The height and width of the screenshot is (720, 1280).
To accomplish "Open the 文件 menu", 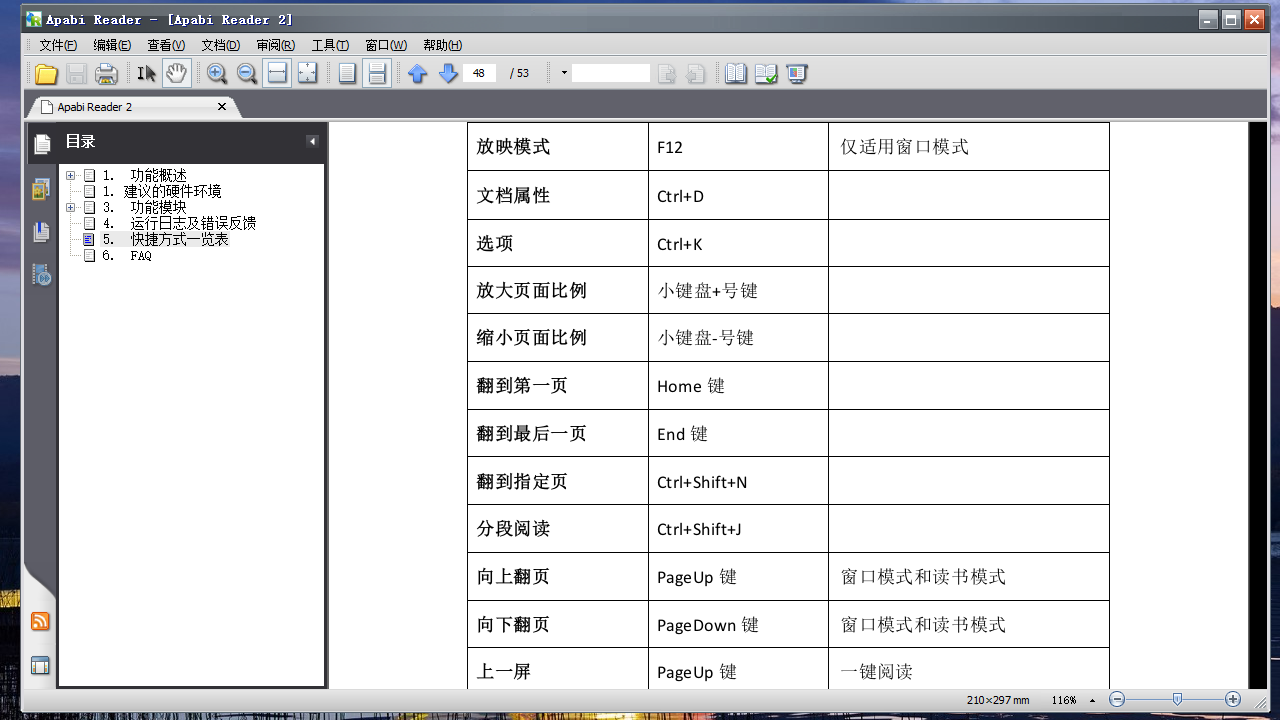I will click(x=57, y=45).
